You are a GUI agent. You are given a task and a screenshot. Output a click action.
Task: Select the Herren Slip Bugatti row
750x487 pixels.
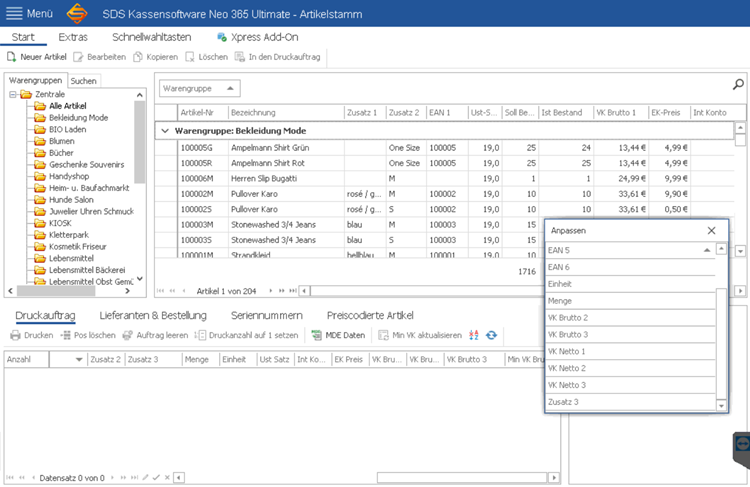tap(444, 178)
